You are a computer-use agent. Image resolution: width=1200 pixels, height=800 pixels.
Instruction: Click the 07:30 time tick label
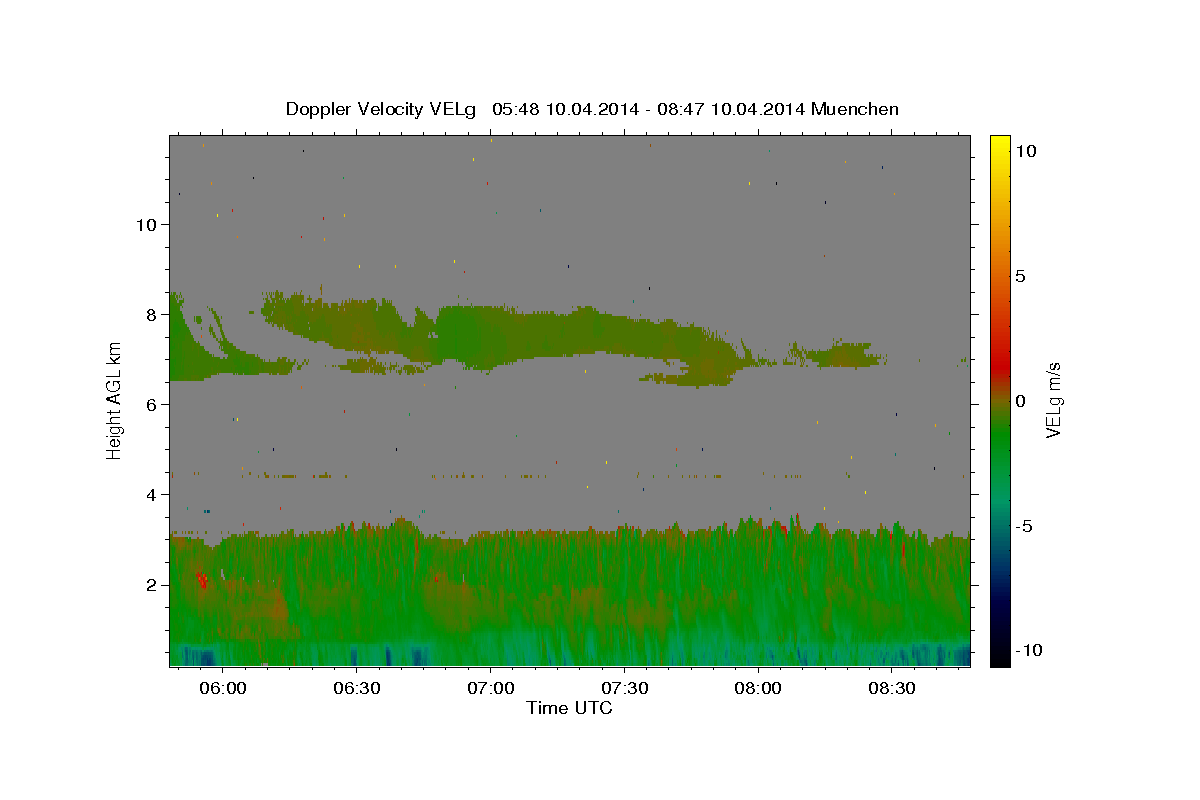coord(624,689)
